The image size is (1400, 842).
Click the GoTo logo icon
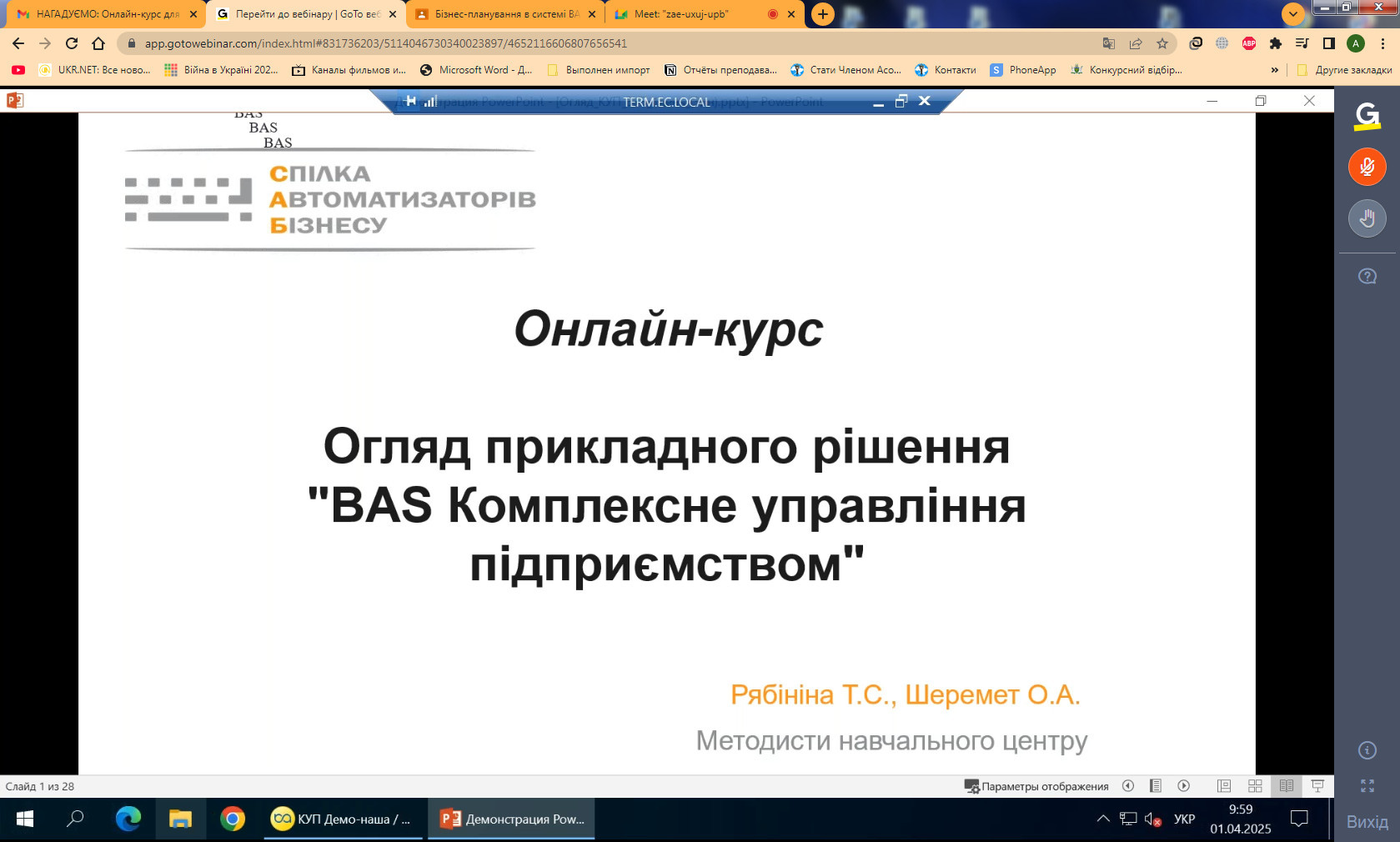1367,116
